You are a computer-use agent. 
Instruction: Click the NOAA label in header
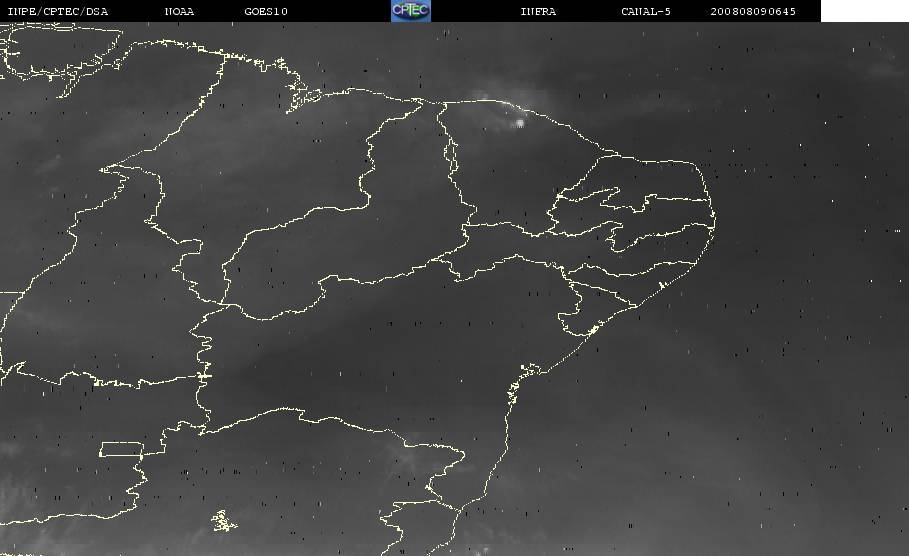click(x=180, y=11)
